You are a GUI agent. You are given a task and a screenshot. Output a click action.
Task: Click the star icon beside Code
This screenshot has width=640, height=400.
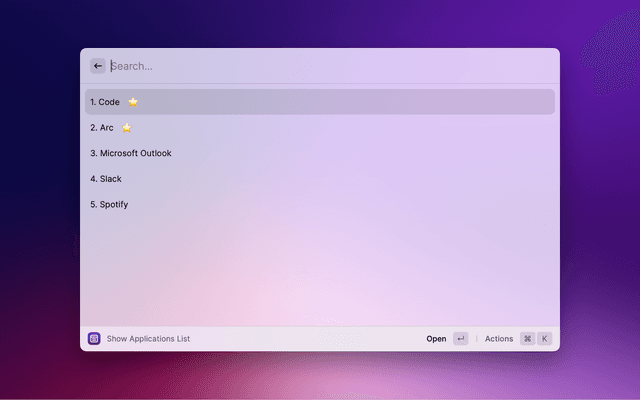(133, 102)
